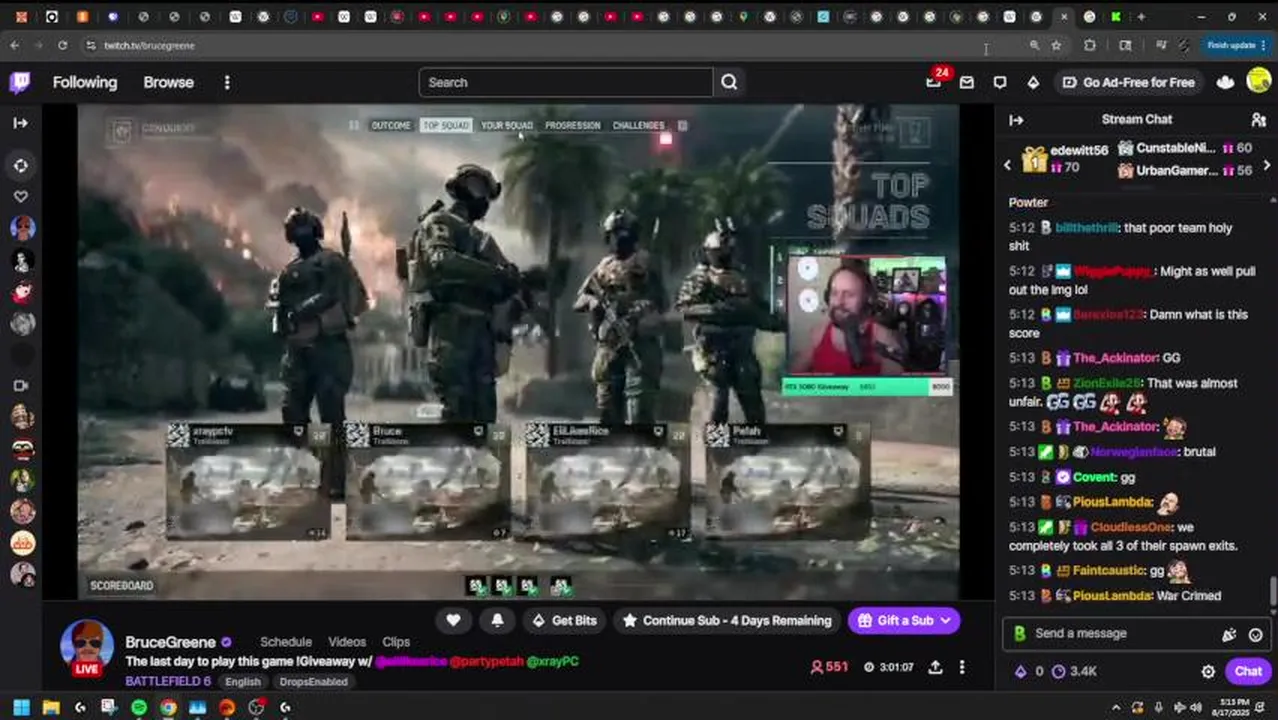The height and width of the screenshot is (720, 1278).
Task: Open the browser extensions puzzle icon
Action: coord(1090,45)
